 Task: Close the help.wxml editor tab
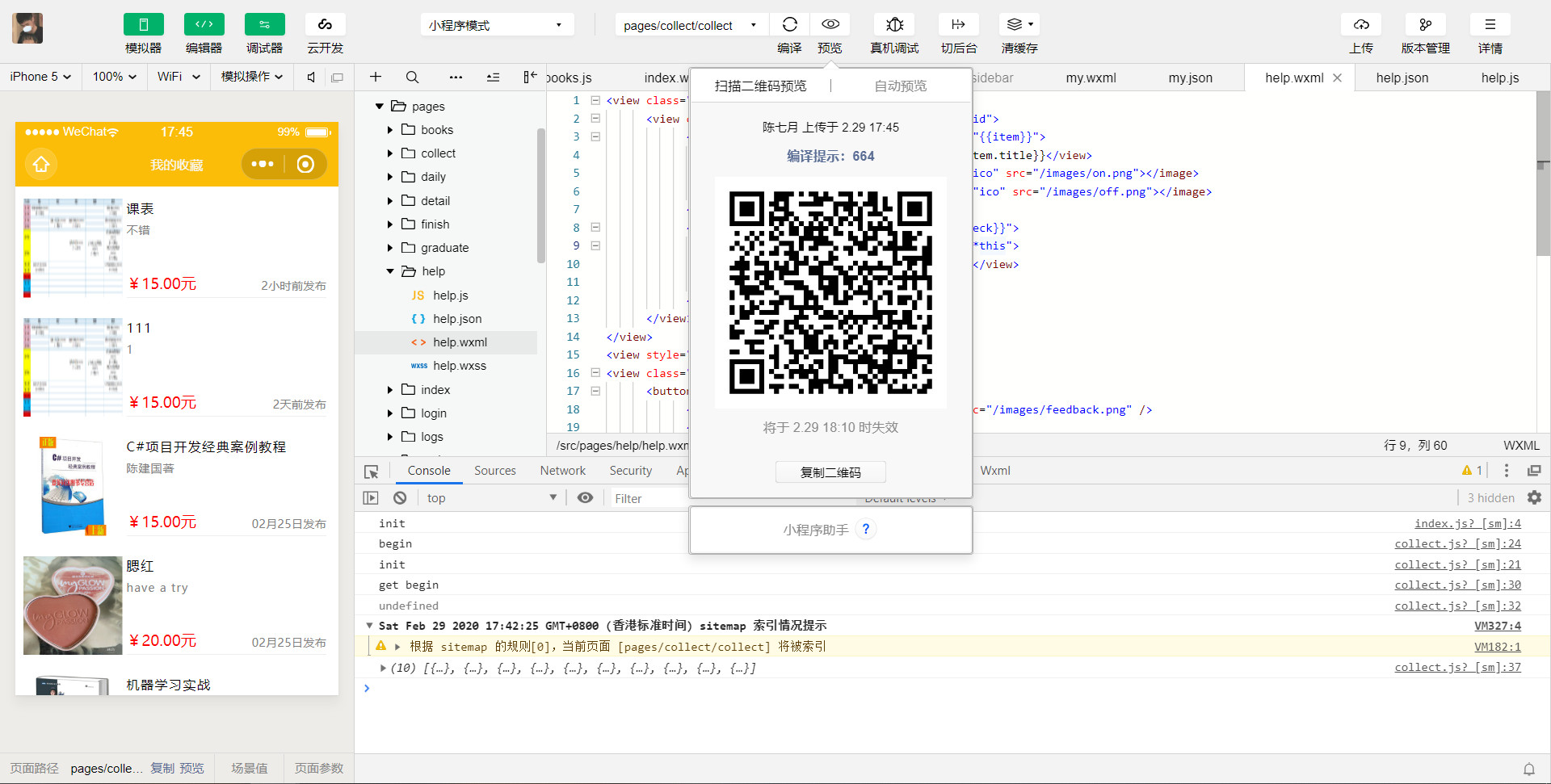click(x=1337, y=78)
